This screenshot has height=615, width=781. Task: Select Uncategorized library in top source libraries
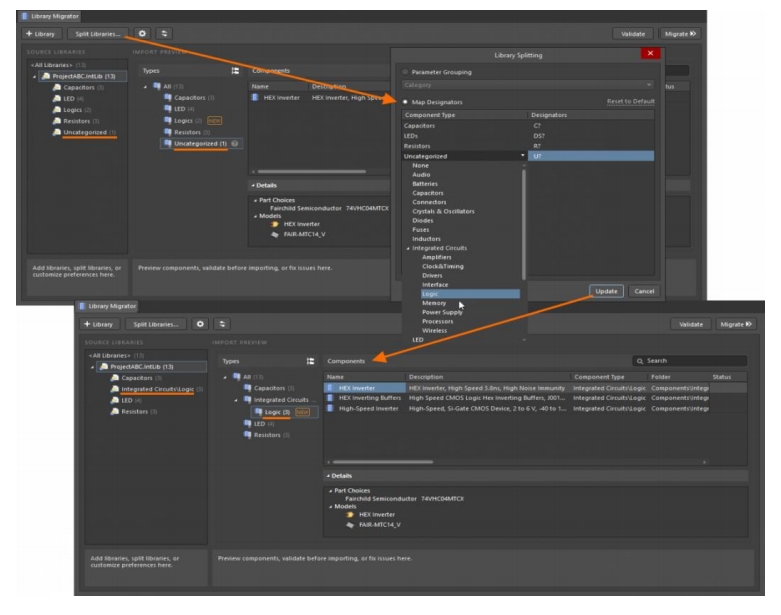tap(84, 132)
